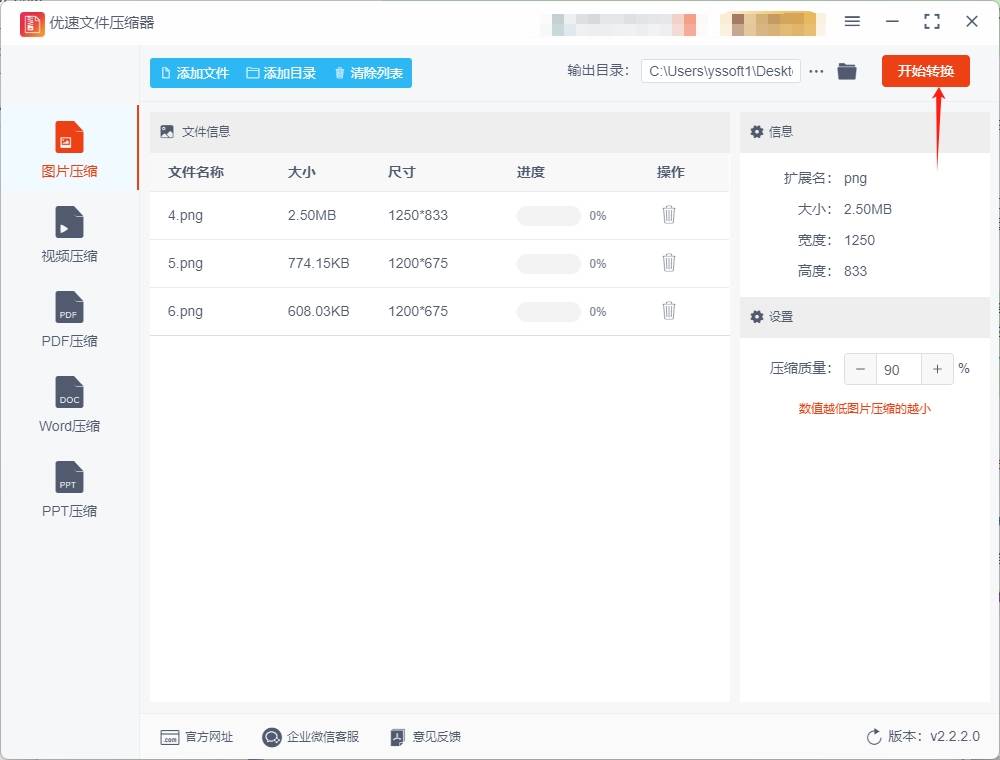Click the 774.15KB size cell

(318, 263)
